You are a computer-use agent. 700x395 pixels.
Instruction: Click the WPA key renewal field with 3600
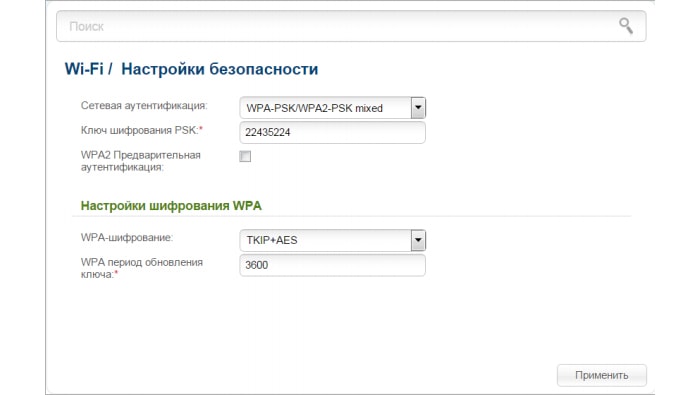tap(332, 265)
